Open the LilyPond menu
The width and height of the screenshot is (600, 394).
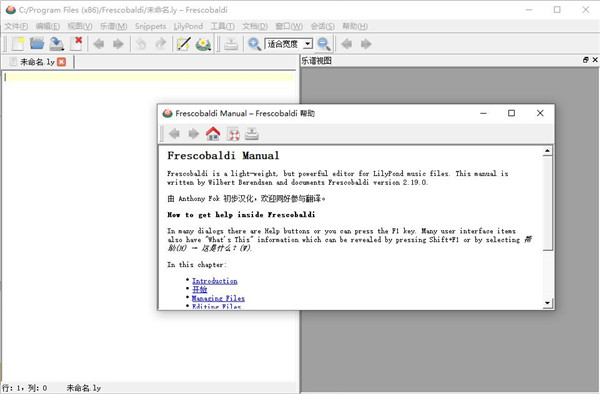tap(188, 26)
